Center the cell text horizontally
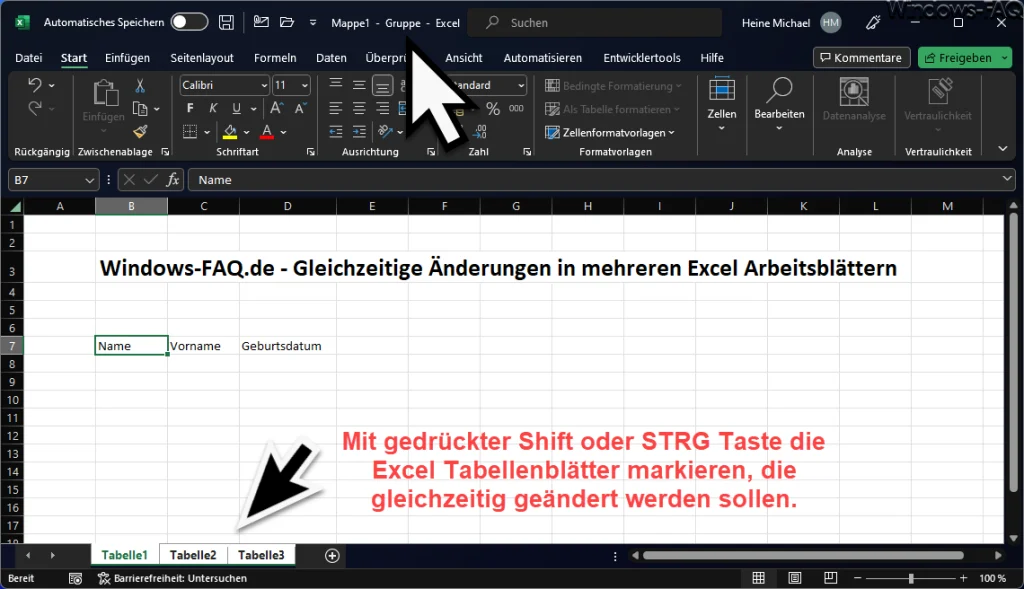1024x589 pixels. tap(359, 108)
